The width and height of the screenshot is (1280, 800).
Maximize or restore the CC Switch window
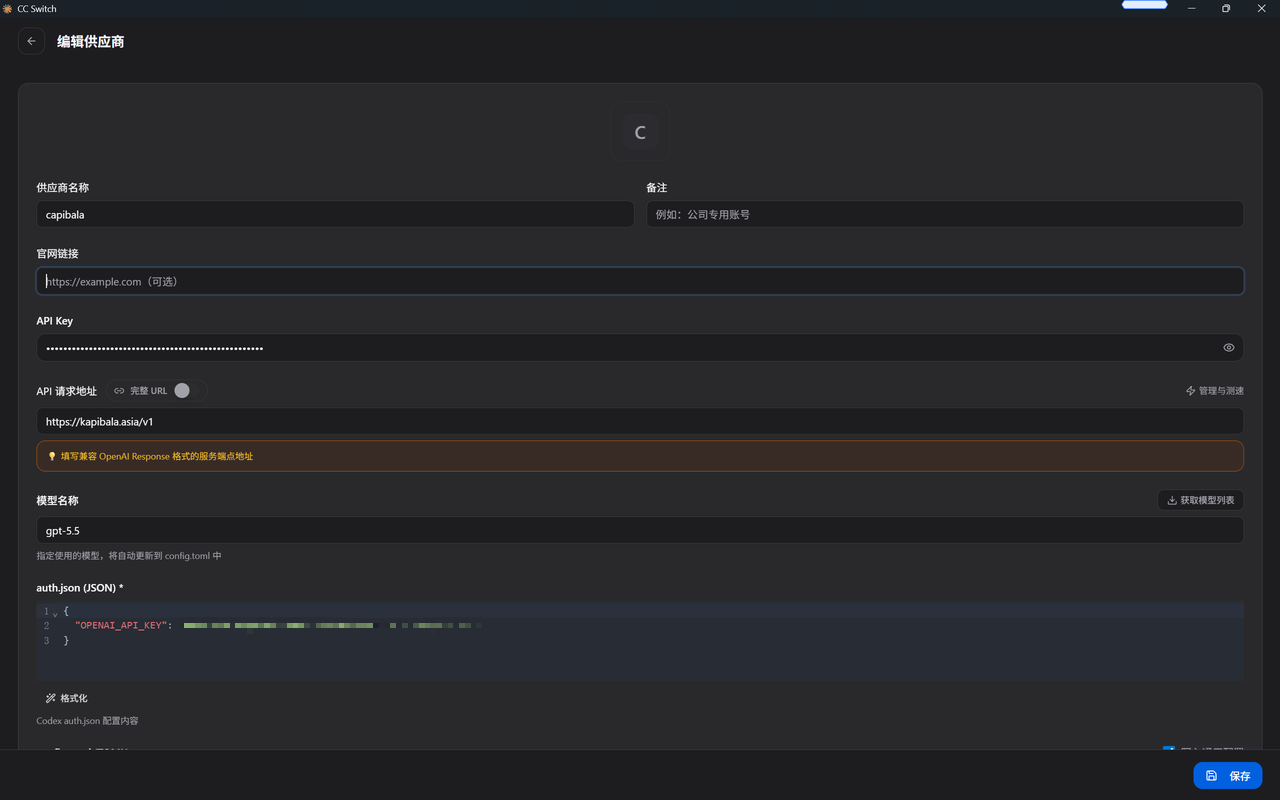click(x=1226, y=9)
